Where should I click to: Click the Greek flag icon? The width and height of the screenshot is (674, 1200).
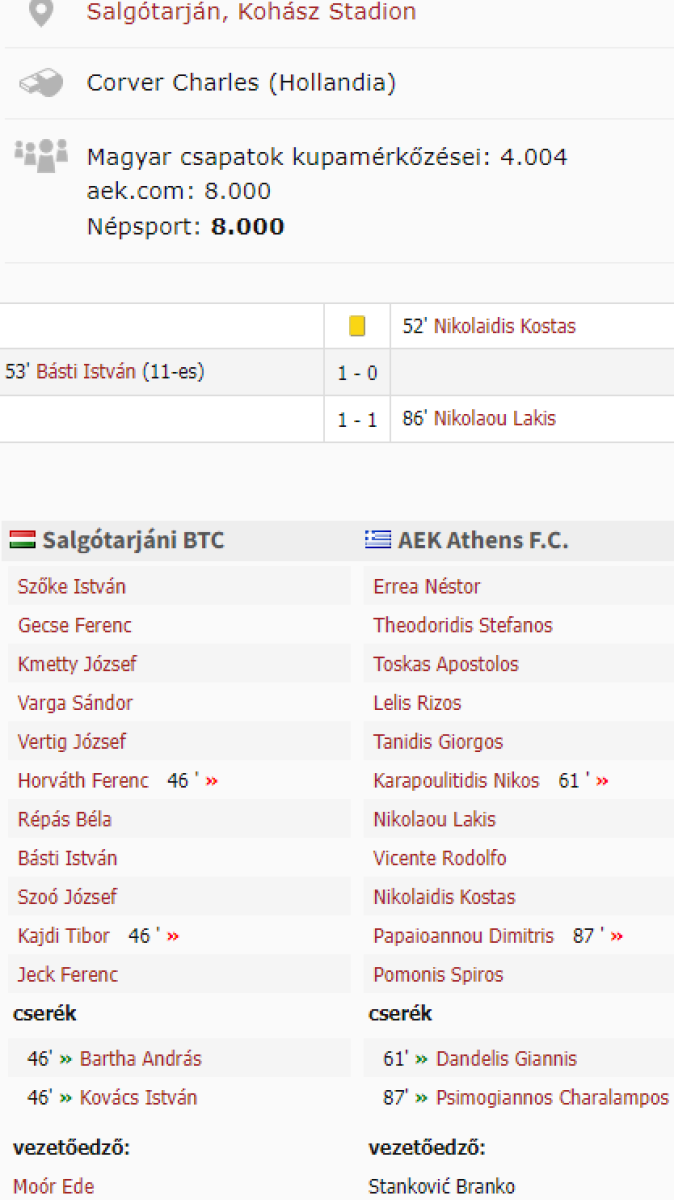378,540
